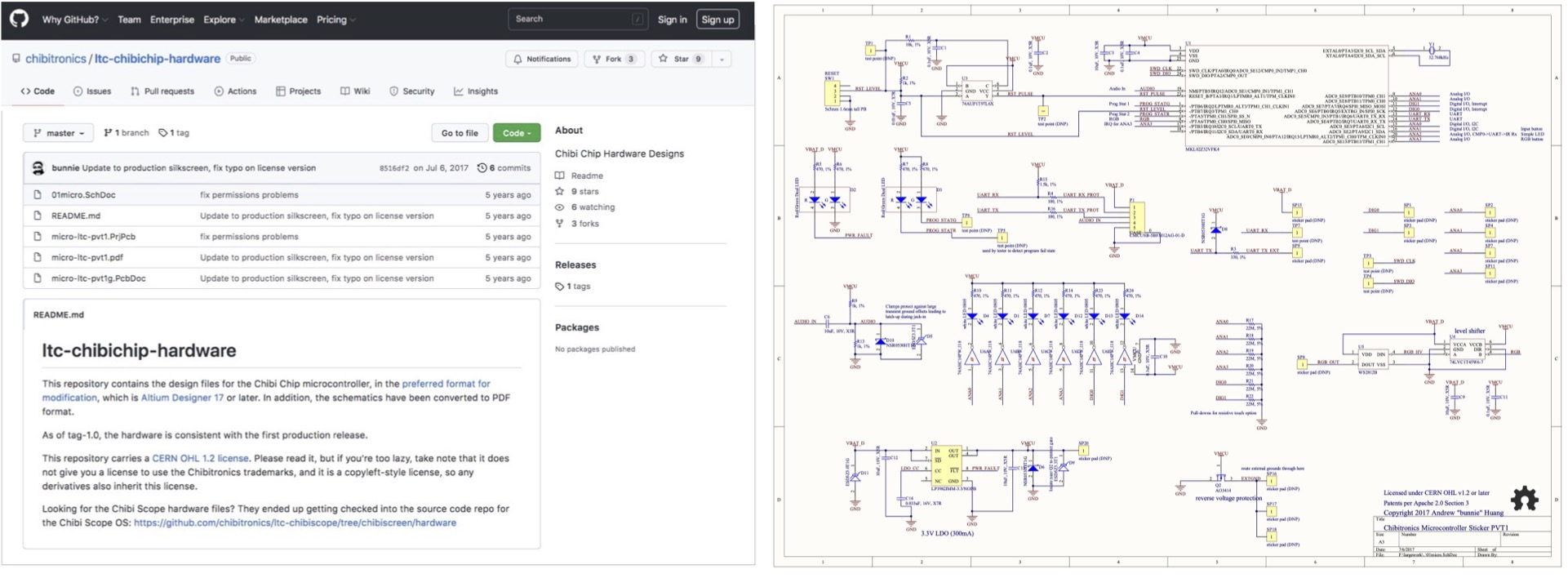The image size is (1568, 578).
Task: Click the open hardware gear logo
Action: coord(1523,497)
